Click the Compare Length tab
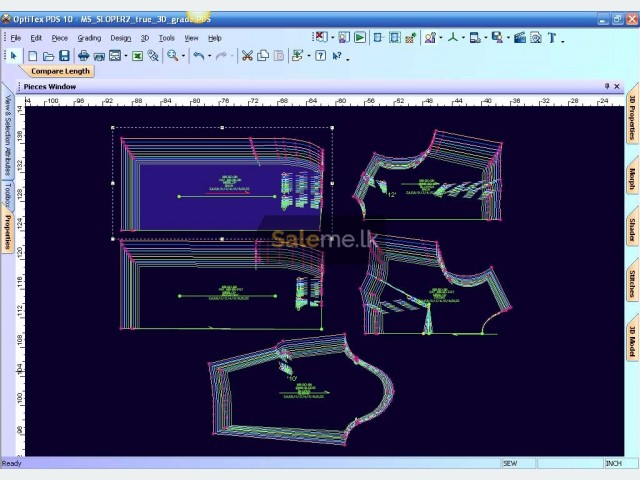Viewport: 640px width, 480px height. tap(60, 71)
